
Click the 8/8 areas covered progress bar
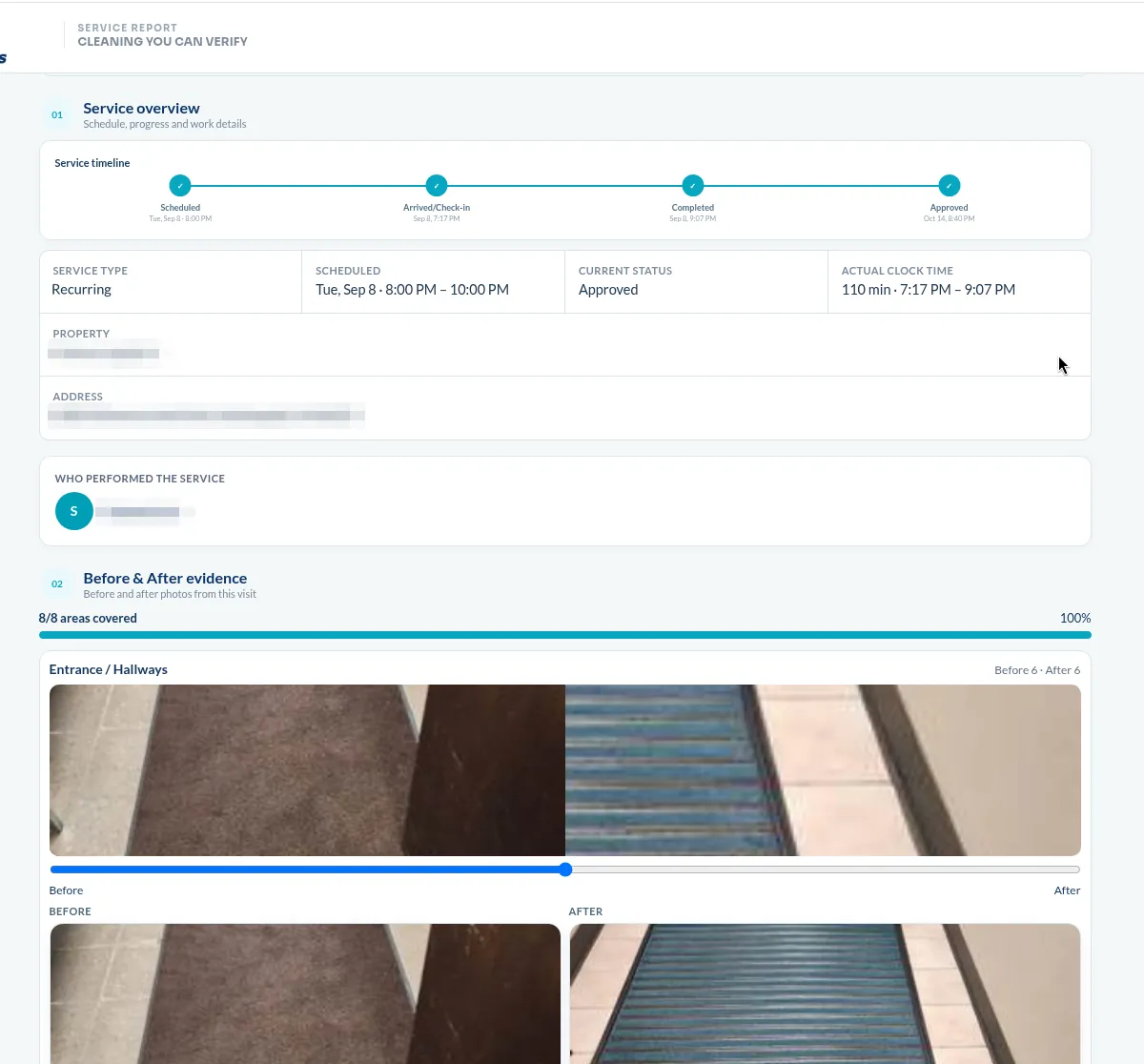pyautogui.click(x=565, y=635)
